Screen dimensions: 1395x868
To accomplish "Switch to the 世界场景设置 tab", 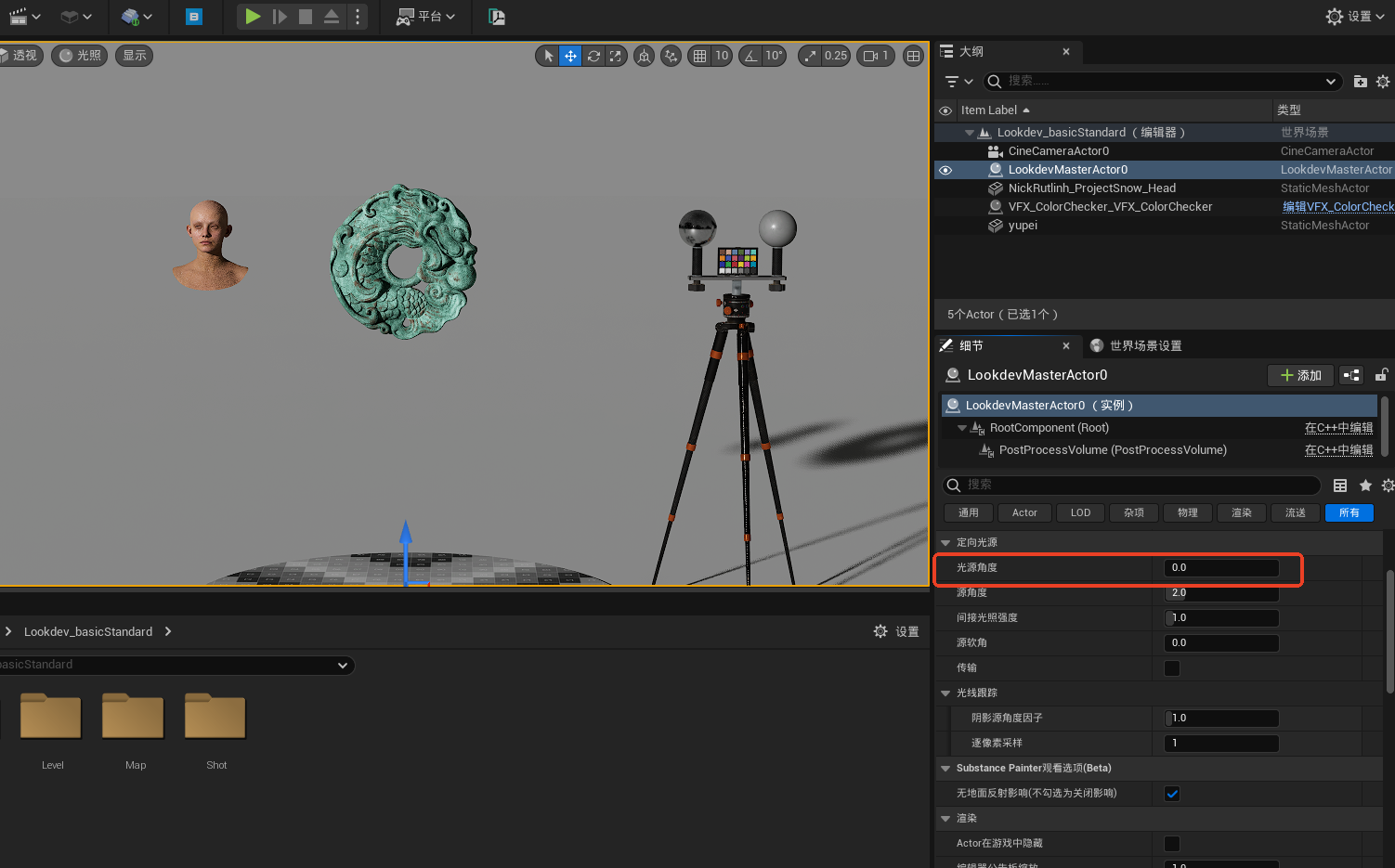I will (1136, 346).
